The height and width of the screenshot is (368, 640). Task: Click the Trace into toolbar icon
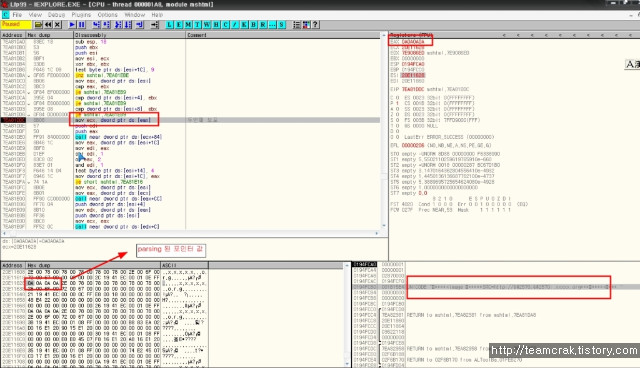[x=118, y=25]
